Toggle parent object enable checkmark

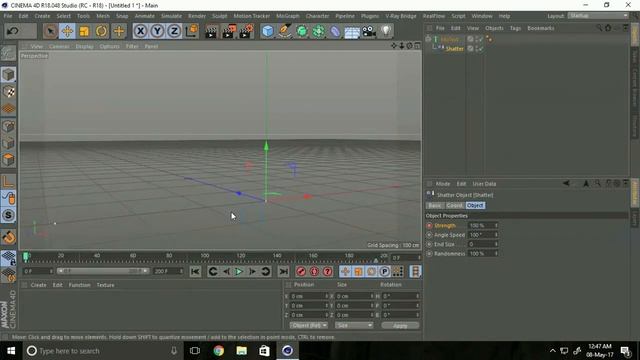pyautogui.click(x=480, y=39)
